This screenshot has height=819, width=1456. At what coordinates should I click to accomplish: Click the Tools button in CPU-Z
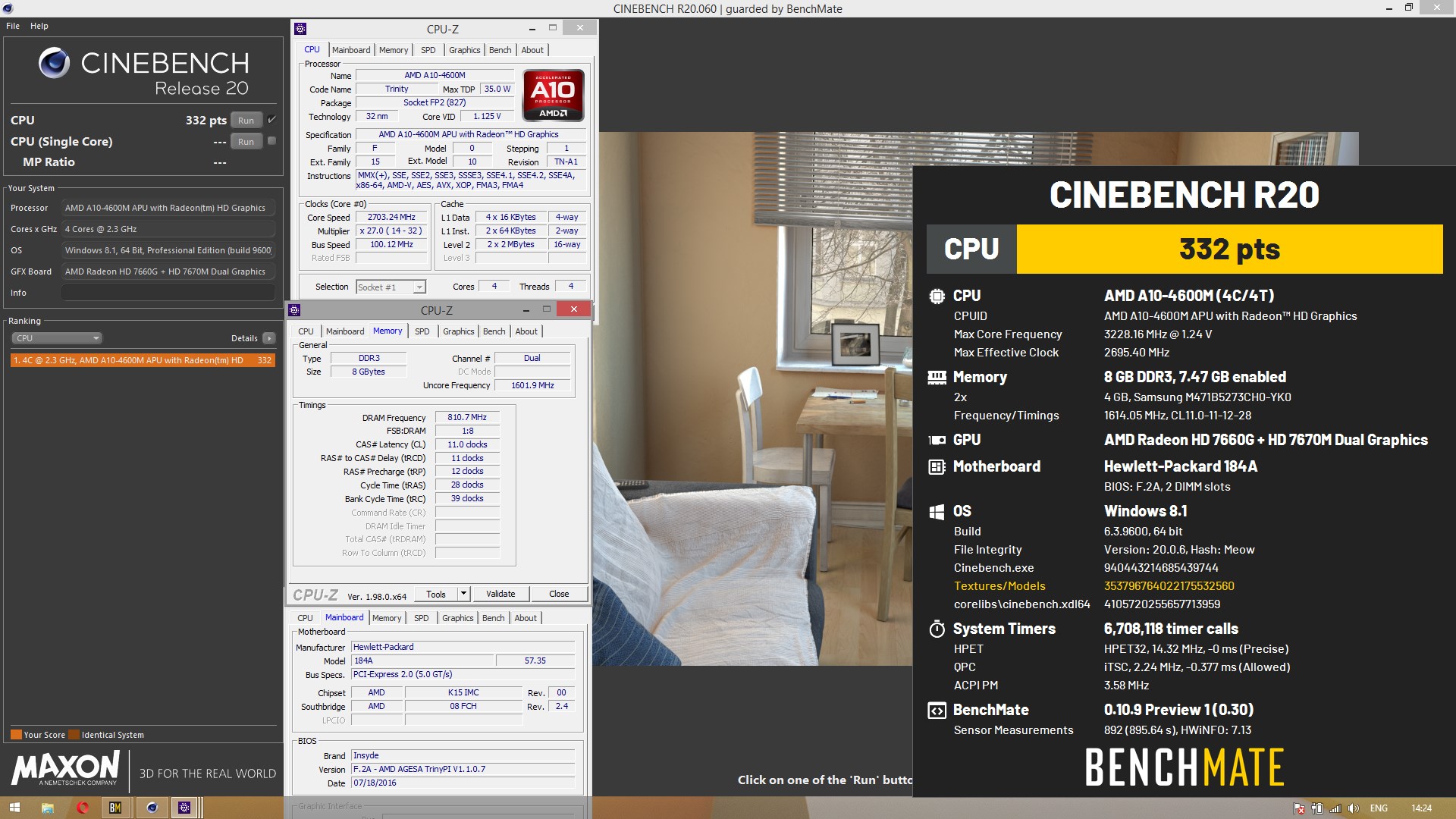point(436,594)
